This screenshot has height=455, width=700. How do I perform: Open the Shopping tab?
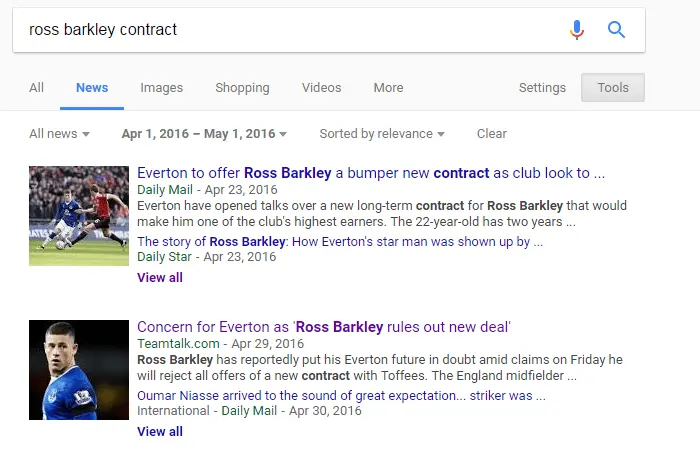click(242, 88)
